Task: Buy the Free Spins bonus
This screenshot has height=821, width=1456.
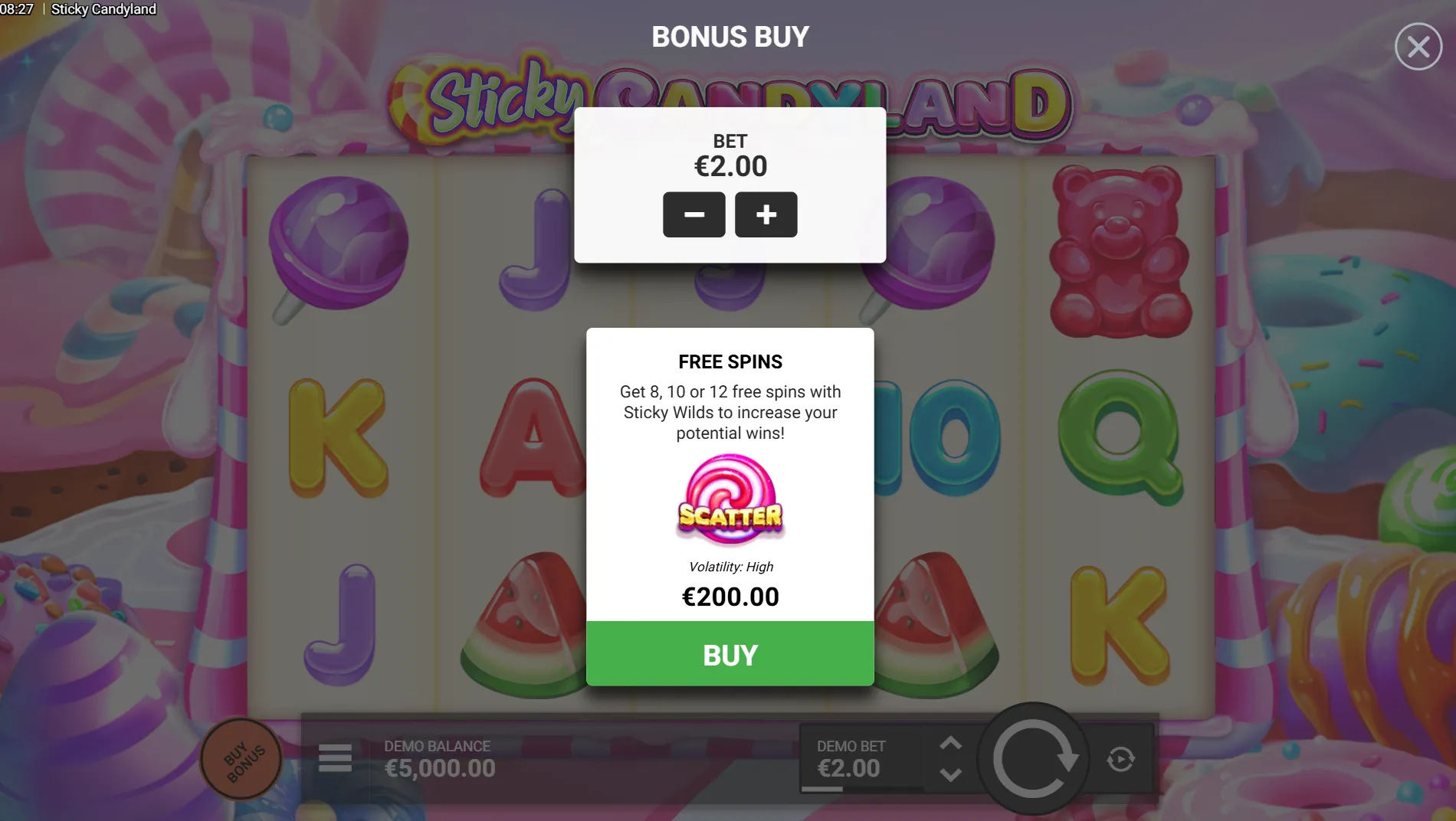Action: coord(730,654)
